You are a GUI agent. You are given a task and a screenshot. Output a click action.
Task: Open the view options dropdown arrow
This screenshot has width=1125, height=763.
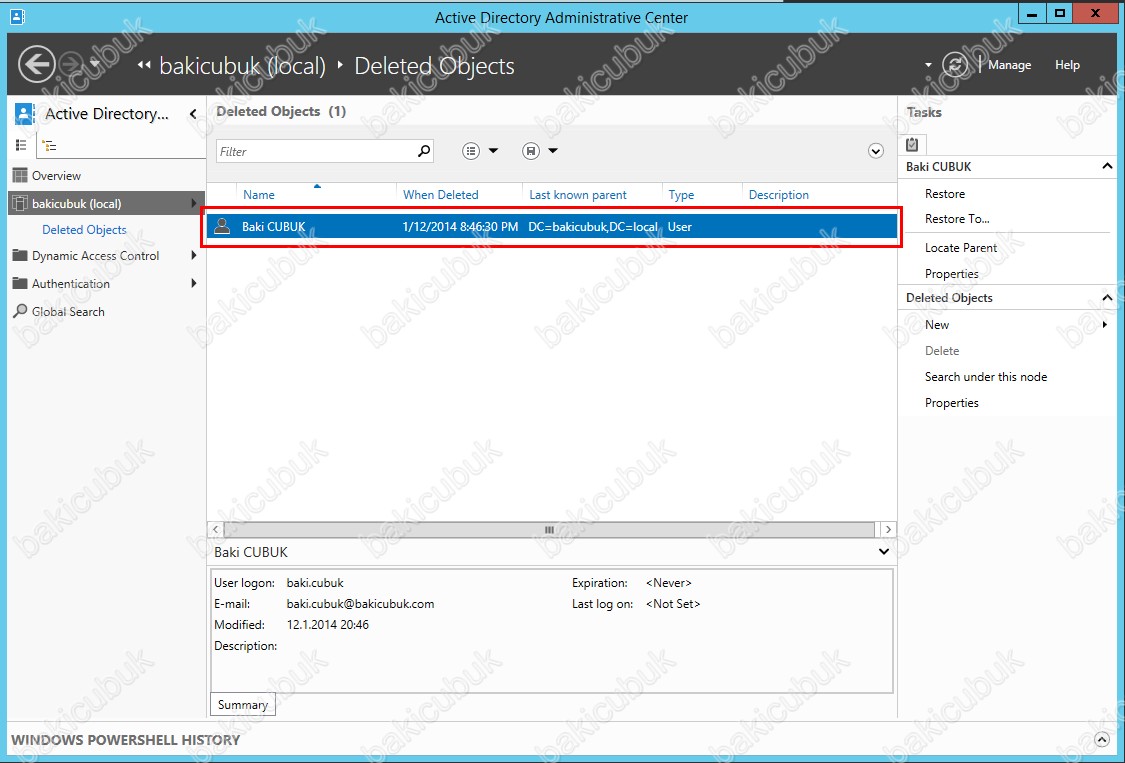(494, 151)
